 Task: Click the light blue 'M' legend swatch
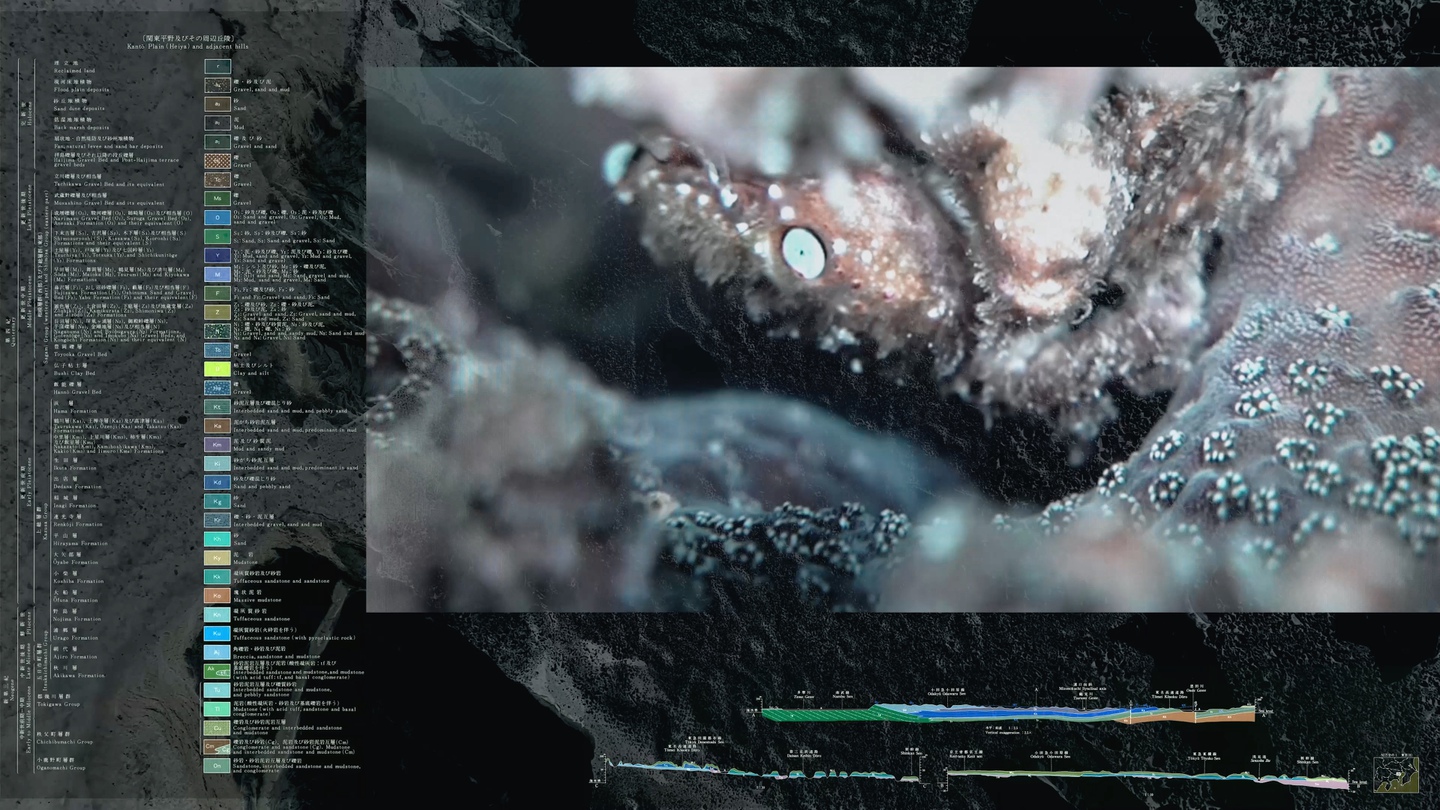click(x=218, y=274)
